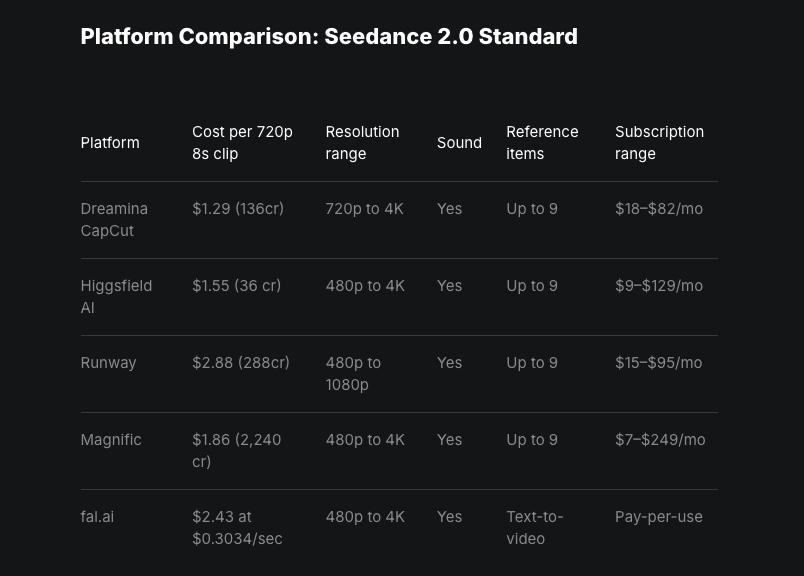Click the Magnific platform cell
Image resolution: width=804 pixels, height=576 pixels.
point(111,440)
